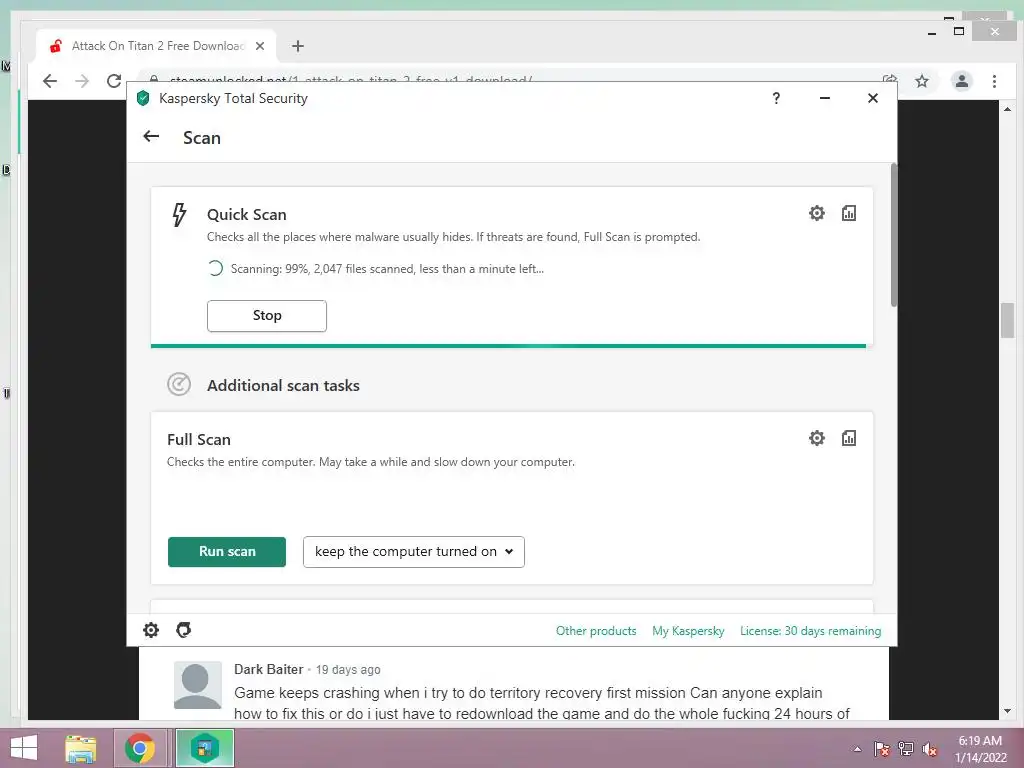Open Kaspersky help question mark

776,98
